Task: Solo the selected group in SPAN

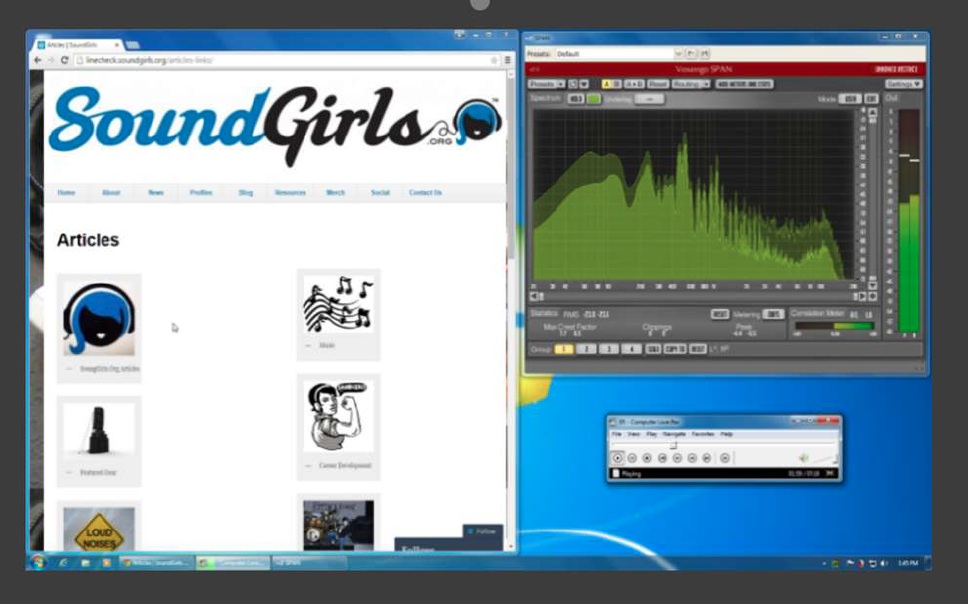Action: click(x=655, y=350)
